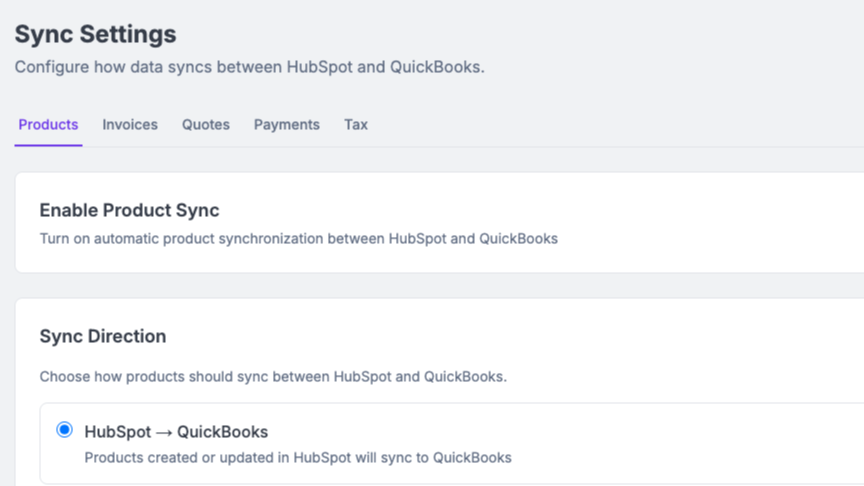Click the 'Turn on automatic product synchronization' description
This screenshot has height=486, width=864.
tap(298, 239)
